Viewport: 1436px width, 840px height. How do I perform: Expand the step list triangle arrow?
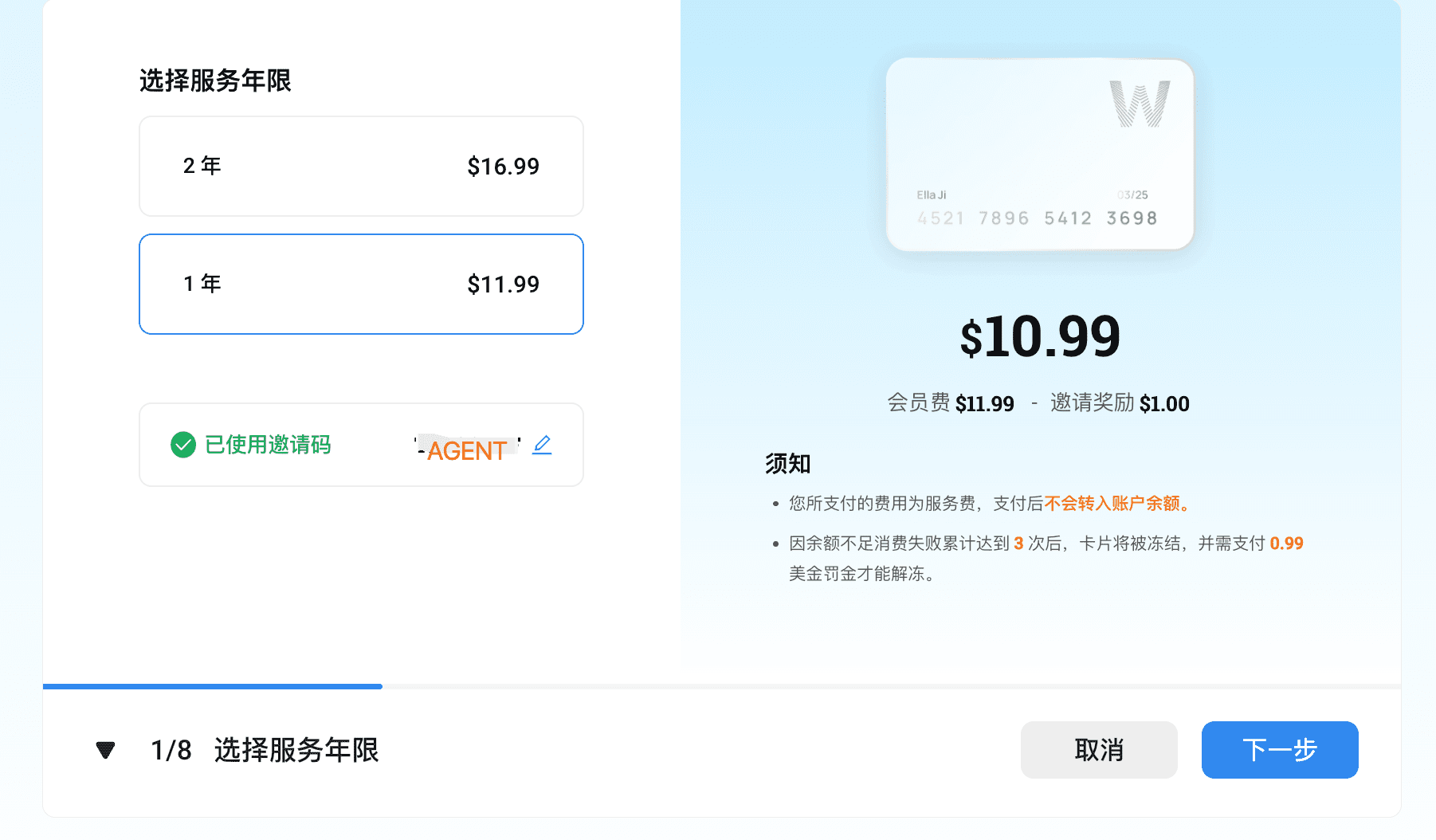point(105,750)
